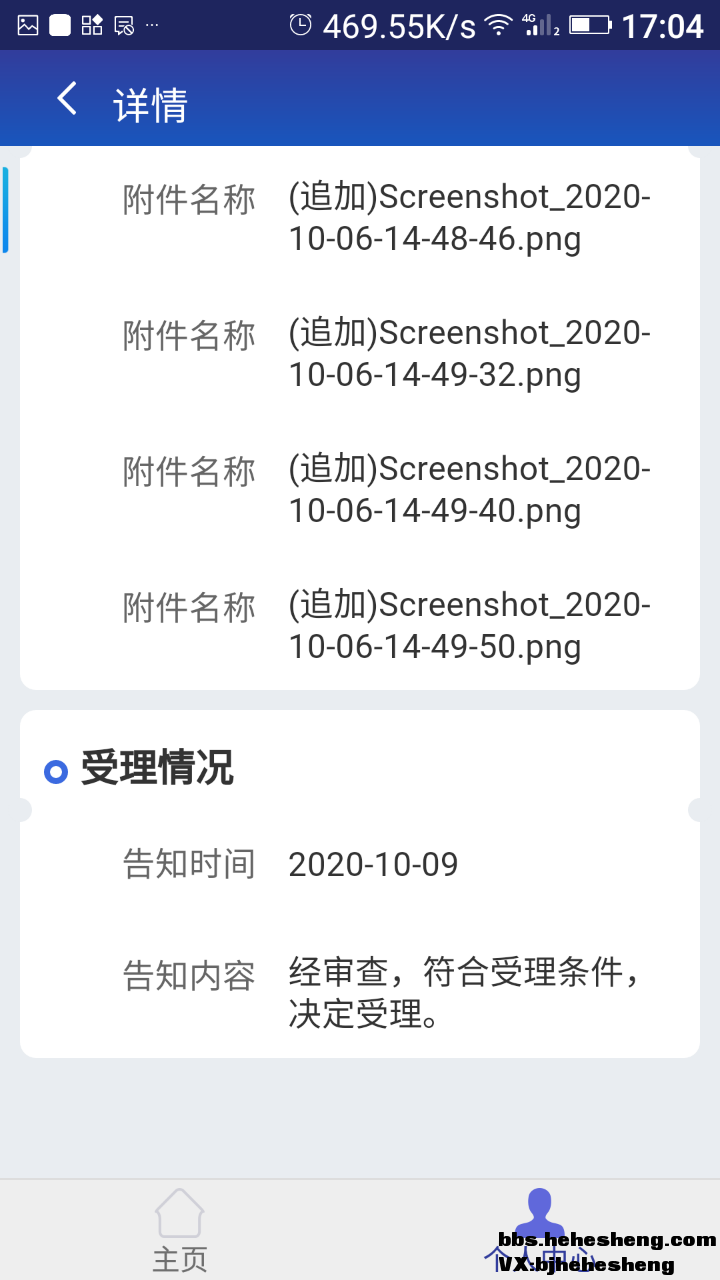Tap the battery status icon
This screenshot has height=1280, width=720.
590,25
